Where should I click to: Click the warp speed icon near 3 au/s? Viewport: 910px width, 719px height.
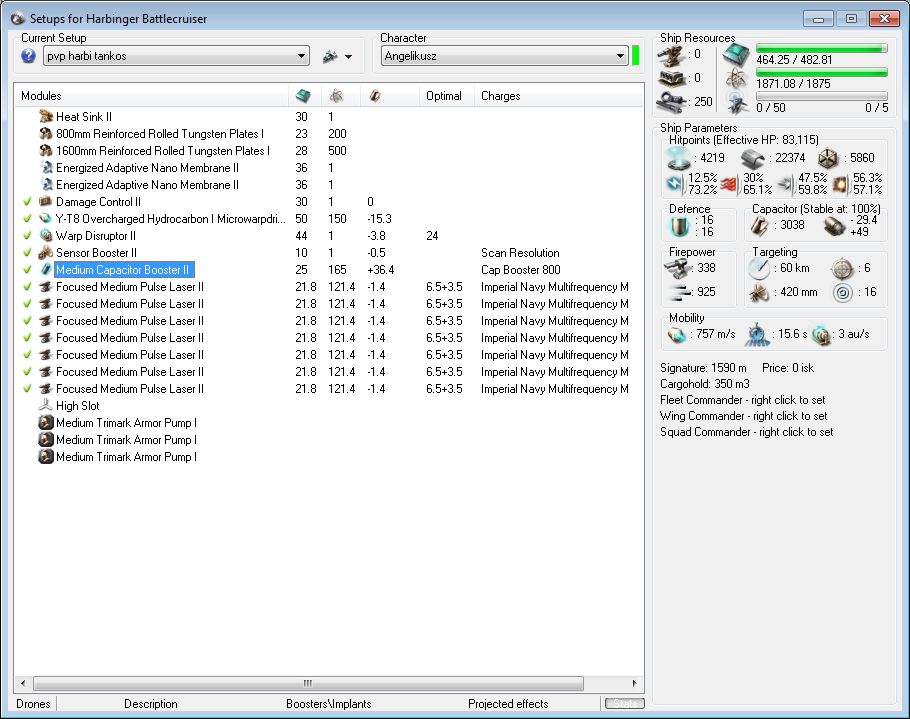[x=821, y=335]
